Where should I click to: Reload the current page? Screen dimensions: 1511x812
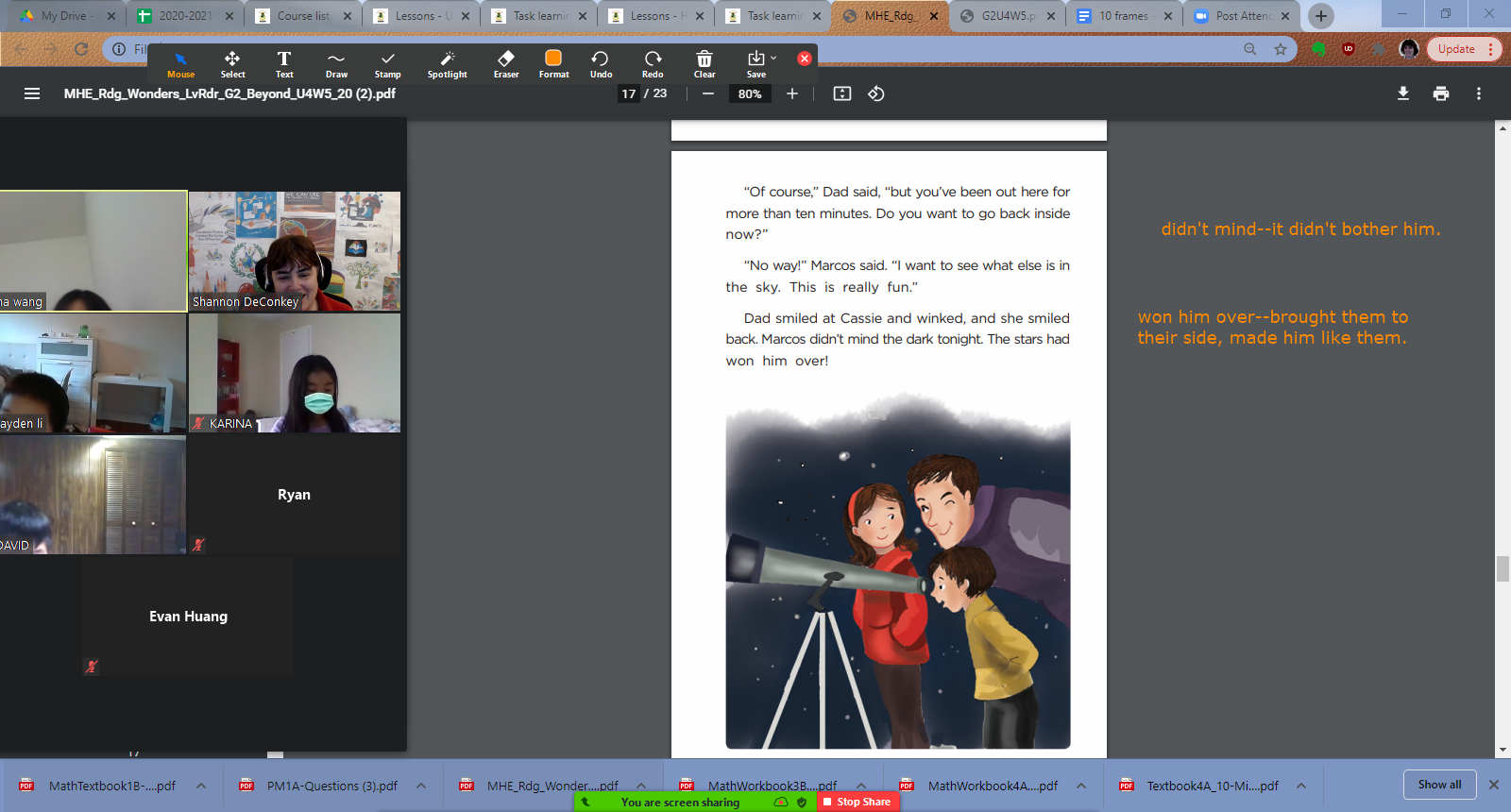click(x=81, y=49)
